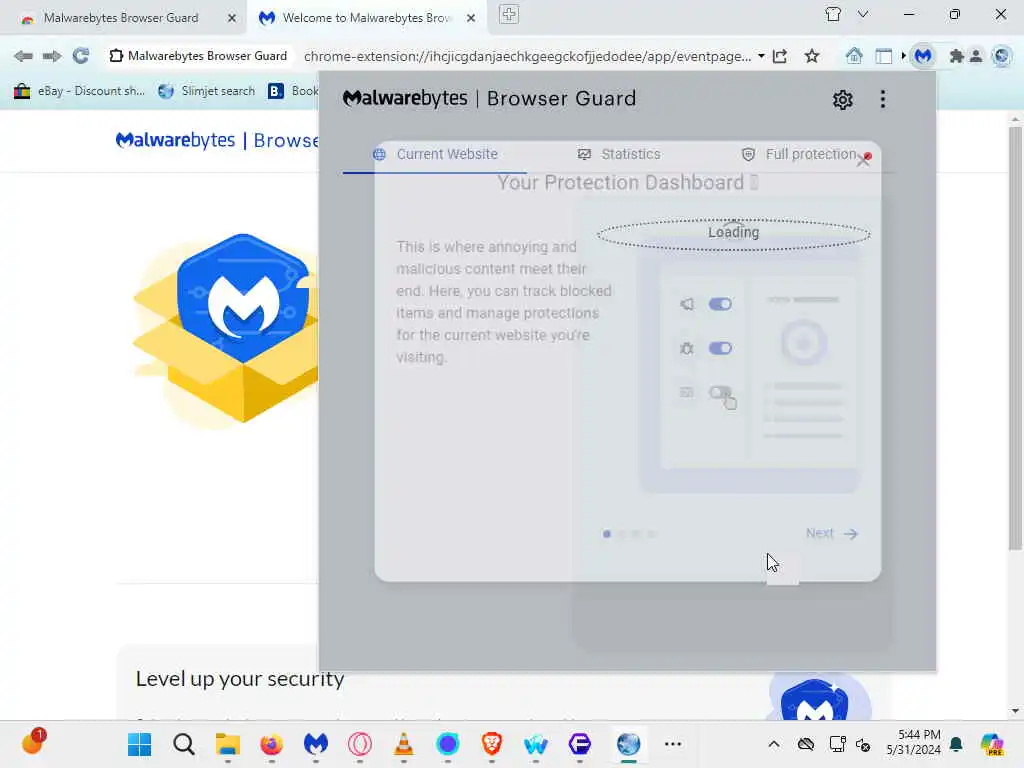Screen dimensions: 1024x768
Task: Click the shirt-shaped icon in title bar
Action: [x=833, y=14]
